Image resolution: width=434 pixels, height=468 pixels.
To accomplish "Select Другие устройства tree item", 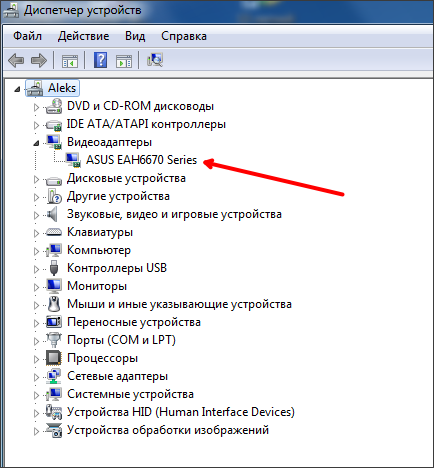I will (x=118, y=196).
